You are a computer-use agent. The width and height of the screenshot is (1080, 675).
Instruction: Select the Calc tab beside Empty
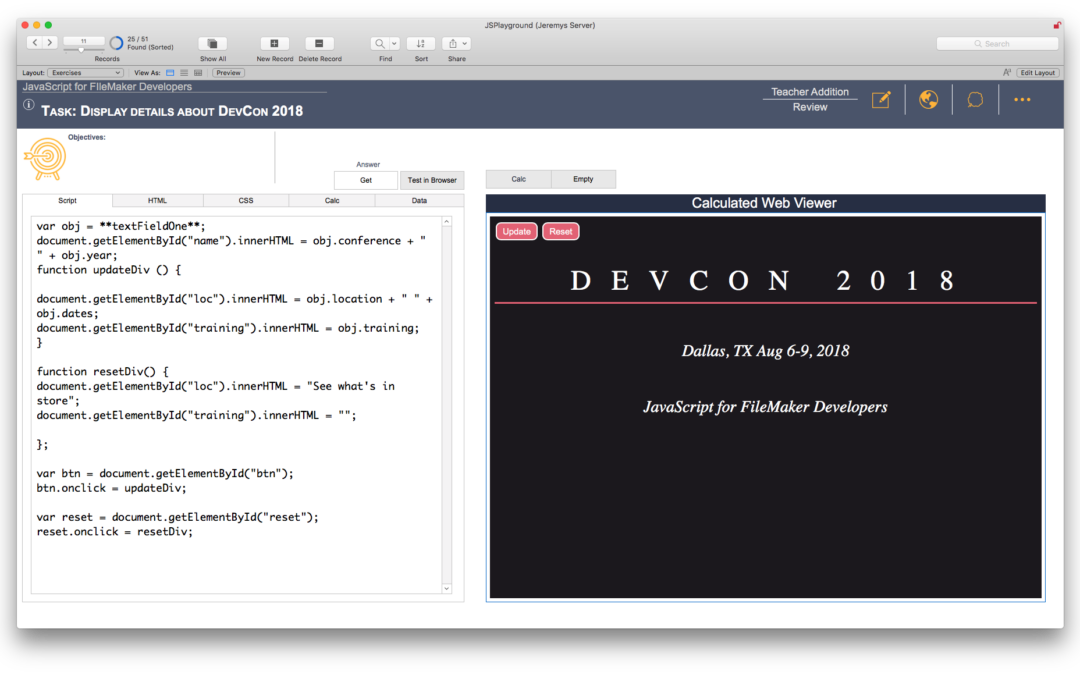point(519,179)
